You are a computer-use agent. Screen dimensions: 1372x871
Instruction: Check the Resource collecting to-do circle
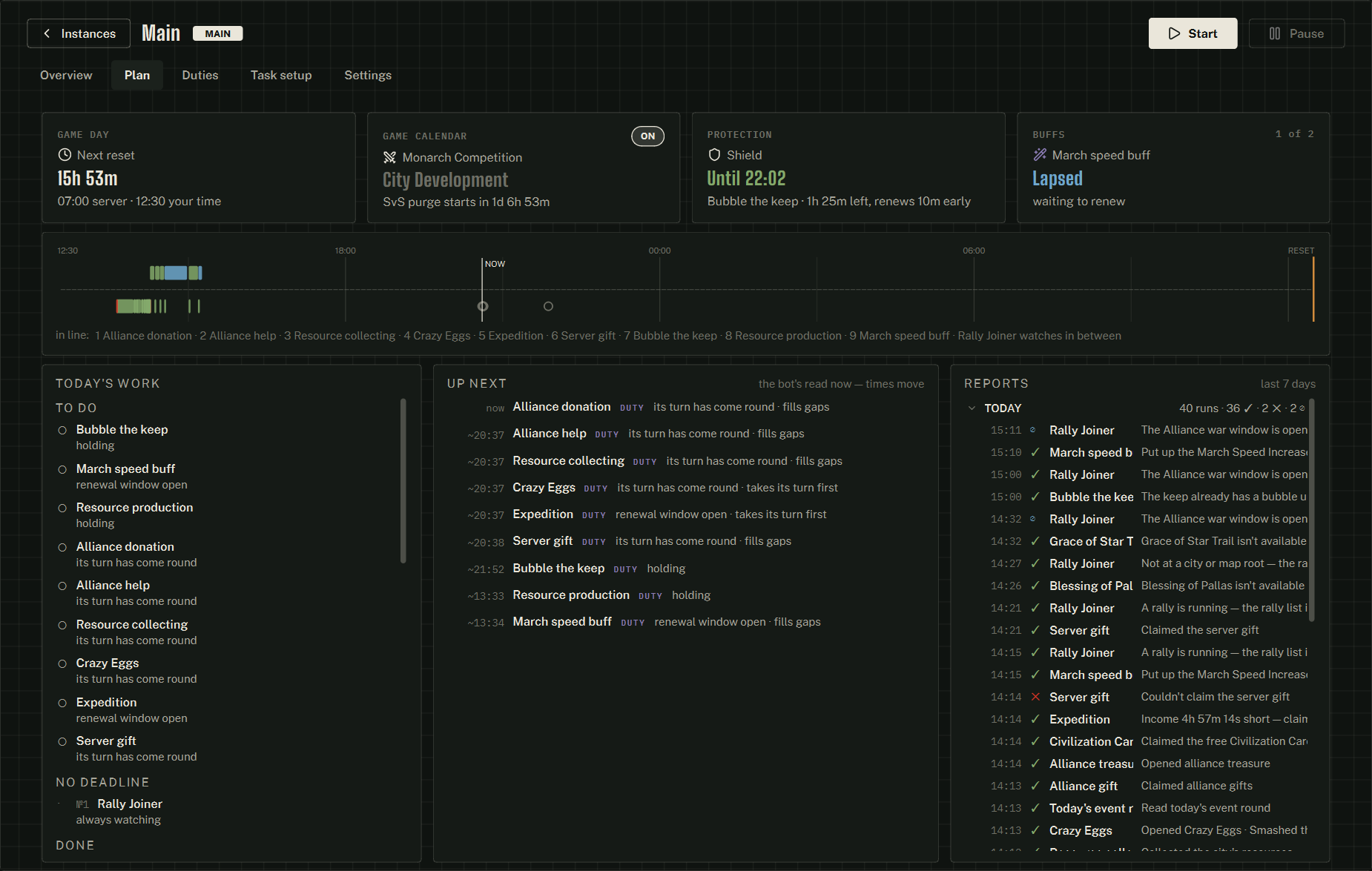click(62, 625)
